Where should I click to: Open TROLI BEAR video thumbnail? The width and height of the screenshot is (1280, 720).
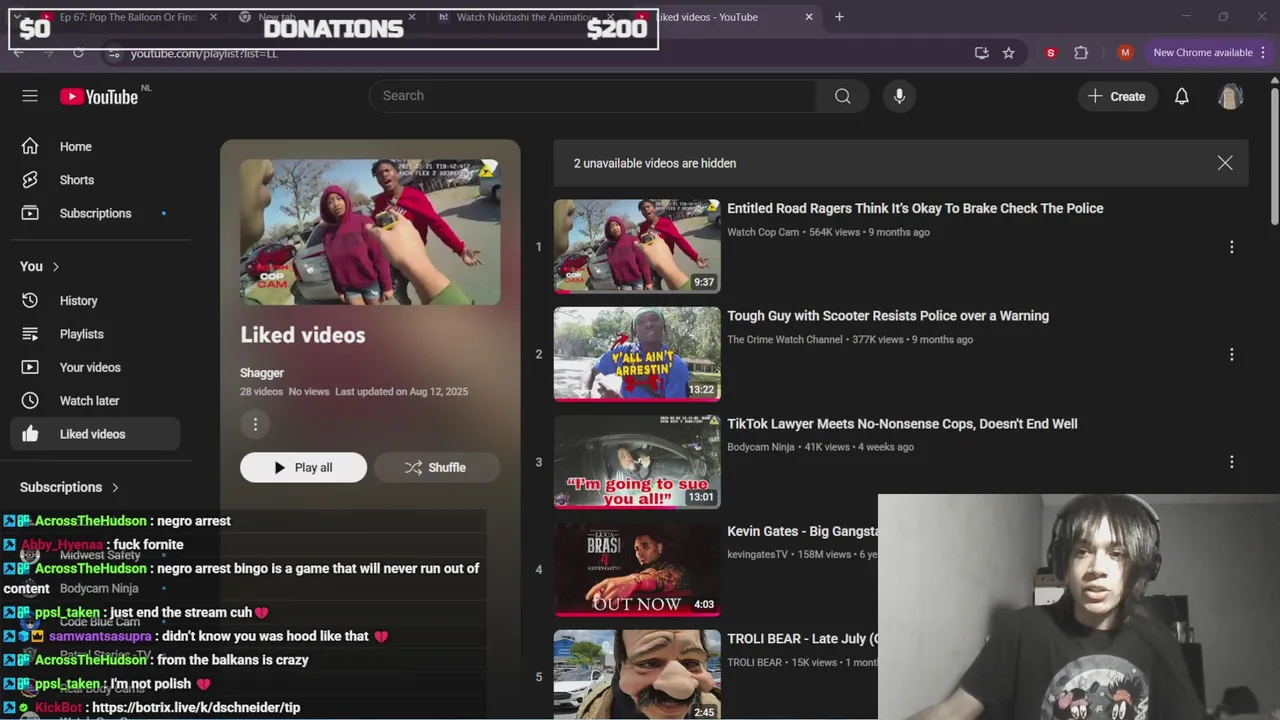[637, 674]
